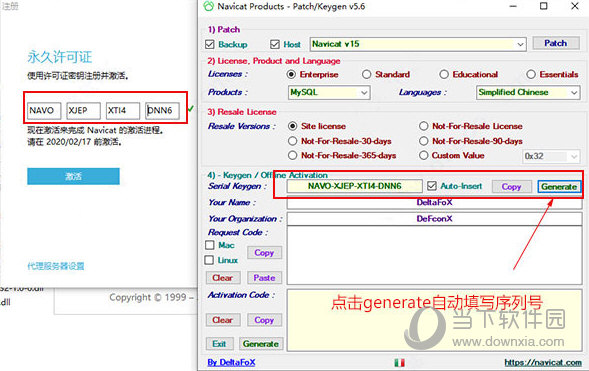Choose Not-For-Resale-90-days option
The image size is (589, 371).
point(423,141)
